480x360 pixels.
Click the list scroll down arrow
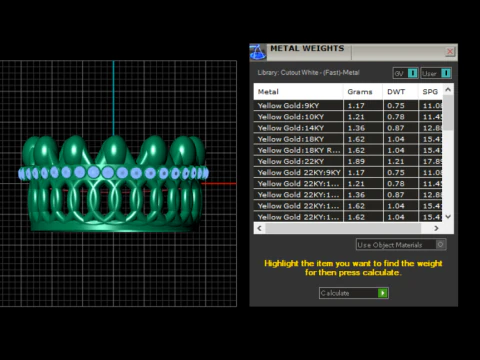pyautogui.click(x=448, y=217)
